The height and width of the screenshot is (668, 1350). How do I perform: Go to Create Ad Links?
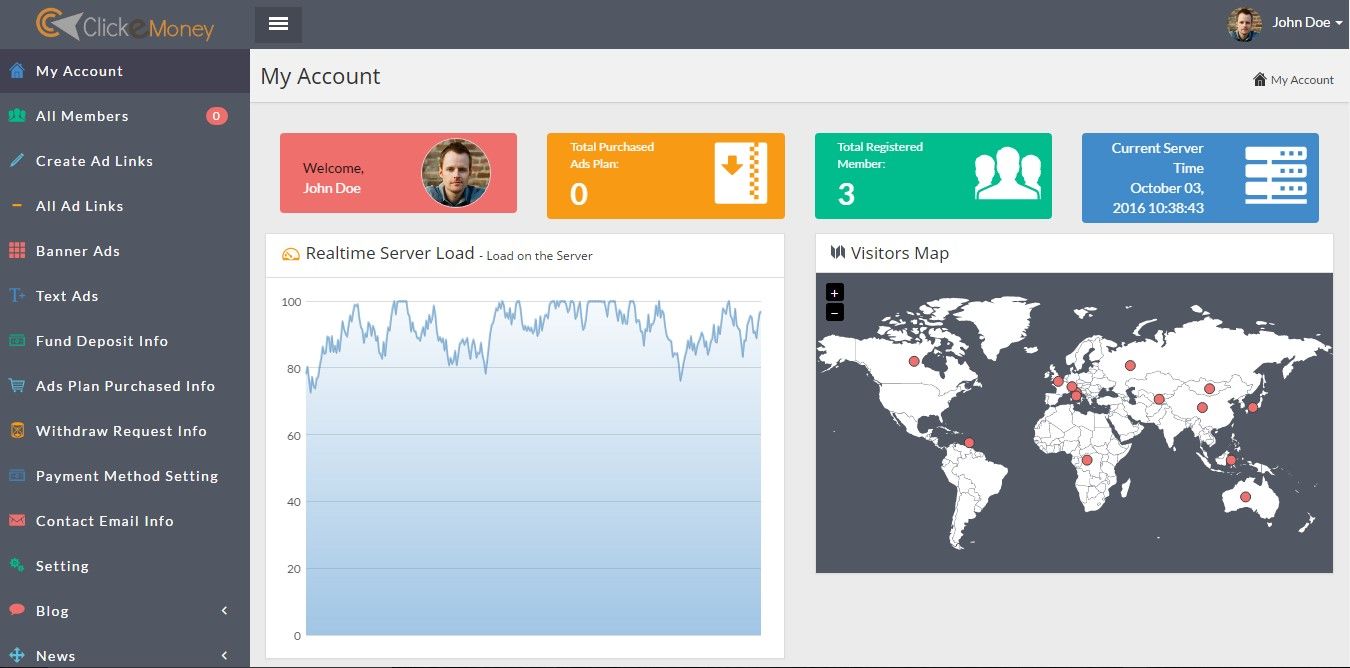coord(125,161)
